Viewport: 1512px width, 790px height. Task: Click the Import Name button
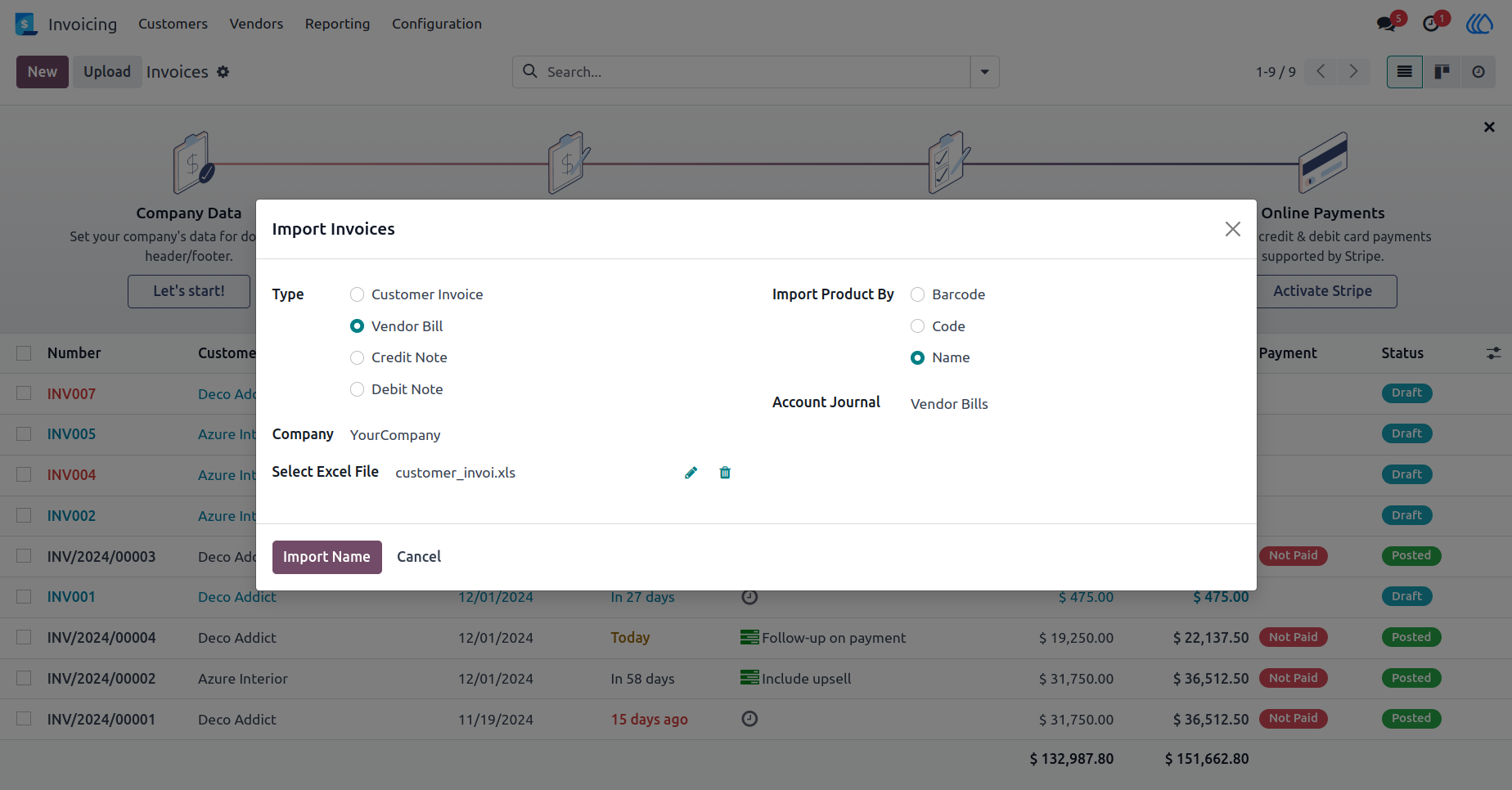pyautogui.click(x=326, y=557)
